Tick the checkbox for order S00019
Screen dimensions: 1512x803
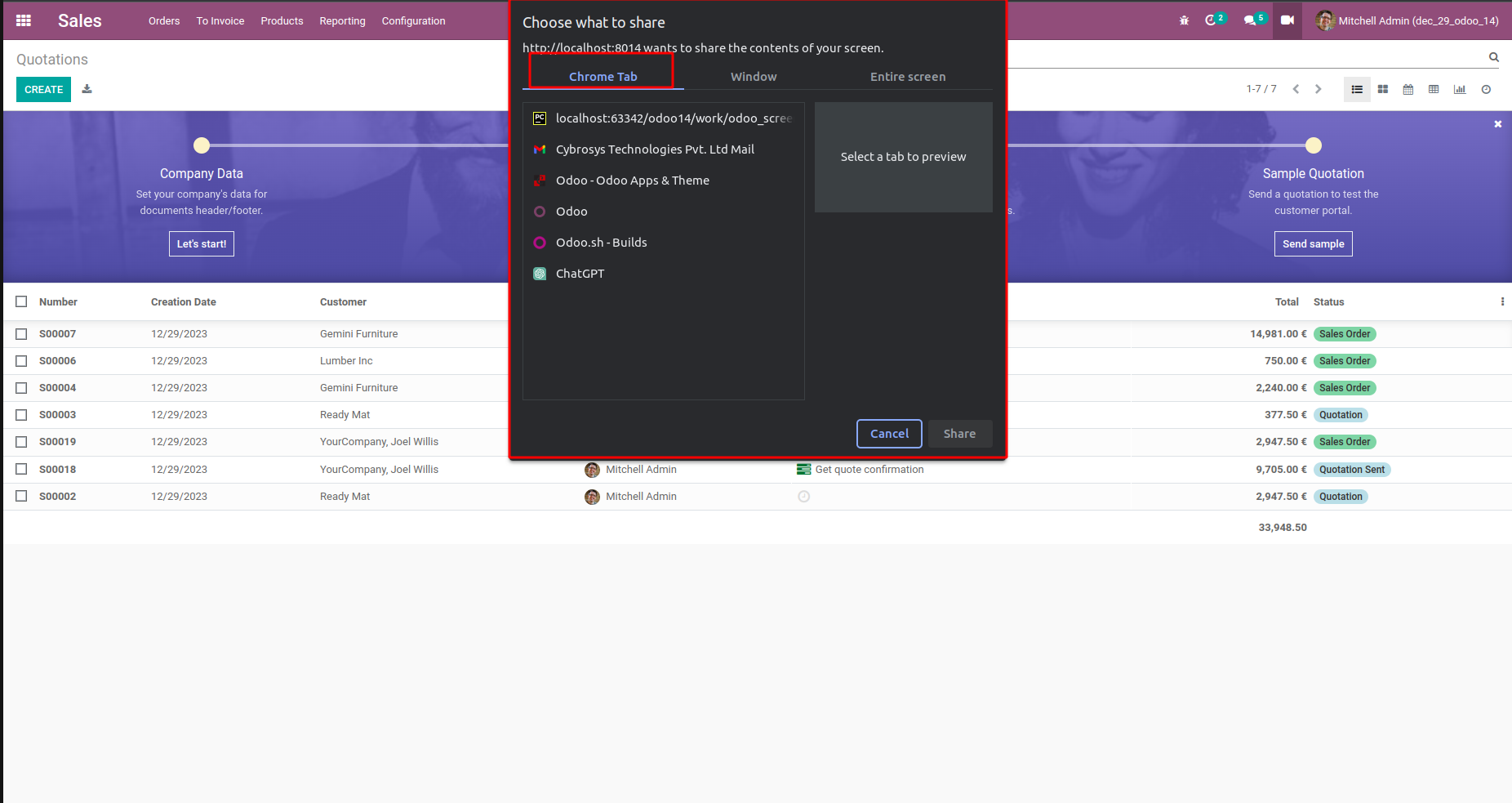(x=21, y=442)
